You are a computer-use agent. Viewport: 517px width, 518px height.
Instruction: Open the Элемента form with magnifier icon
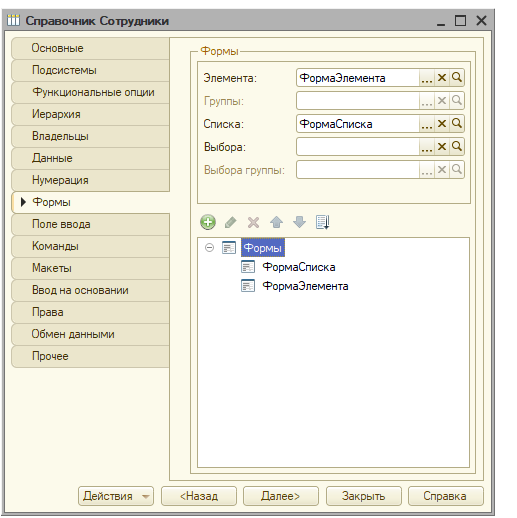point(457,78)
